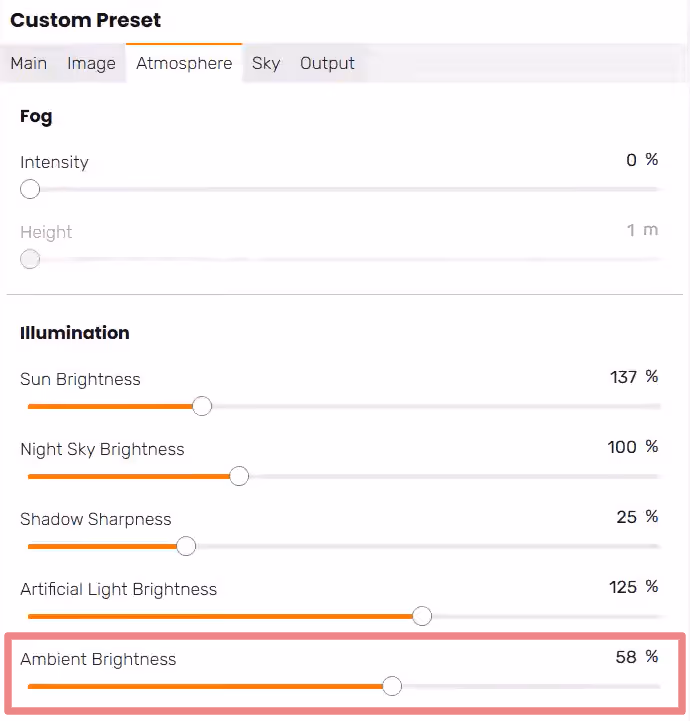Click the Night Sky Brightness slider knob
This screenshot has height=721, width=690.
pos(239,476)
